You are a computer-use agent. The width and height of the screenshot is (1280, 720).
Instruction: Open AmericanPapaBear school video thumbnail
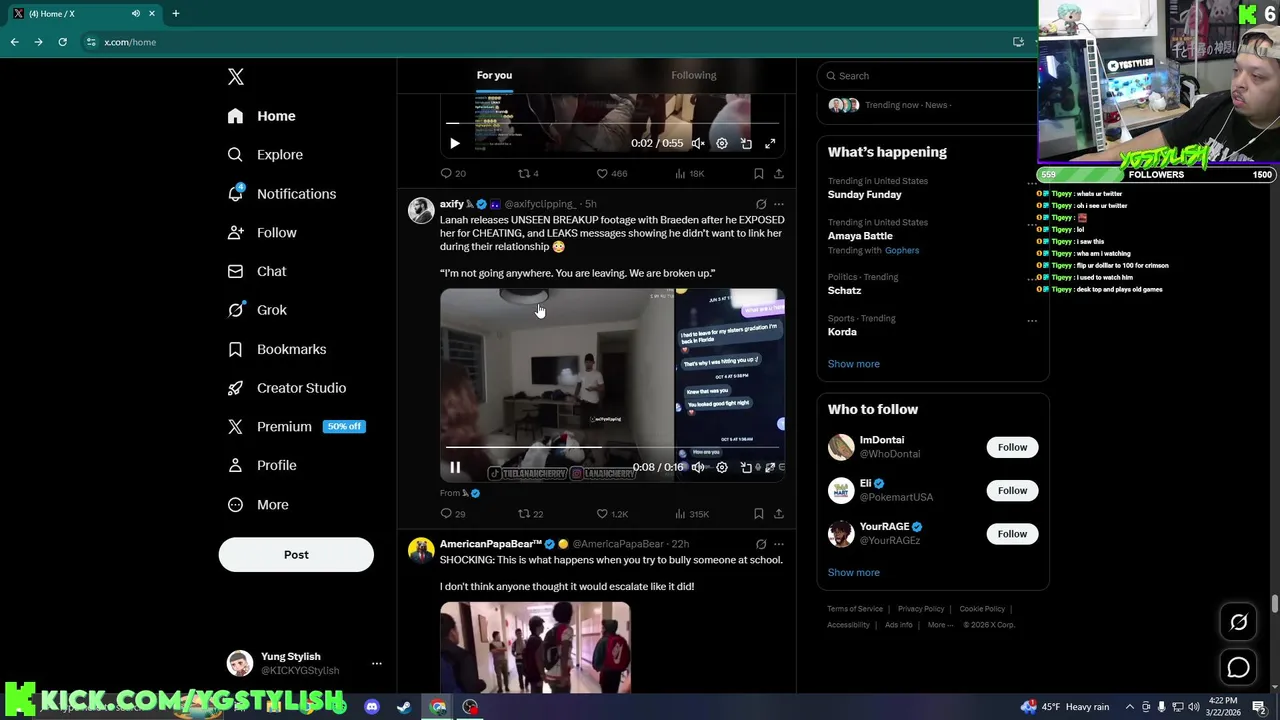click(x=535, y=647)
